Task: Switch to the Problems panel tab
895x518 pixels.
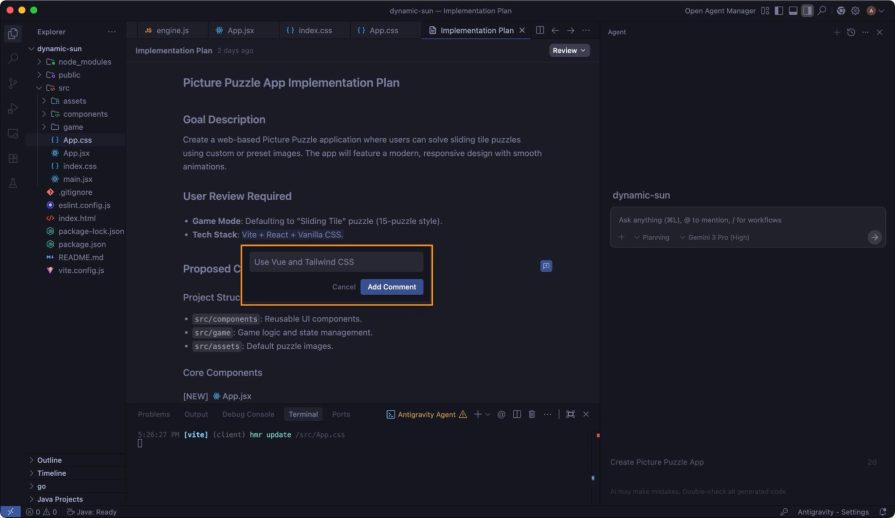Action: (154, 414)
